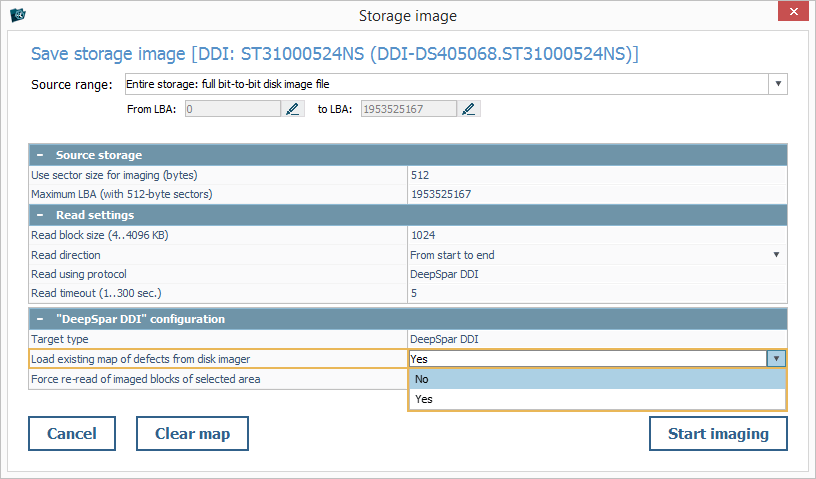Close the Storage image dialog
The image size is (816, 479).
pyautogui.click(x=793, y=11)
